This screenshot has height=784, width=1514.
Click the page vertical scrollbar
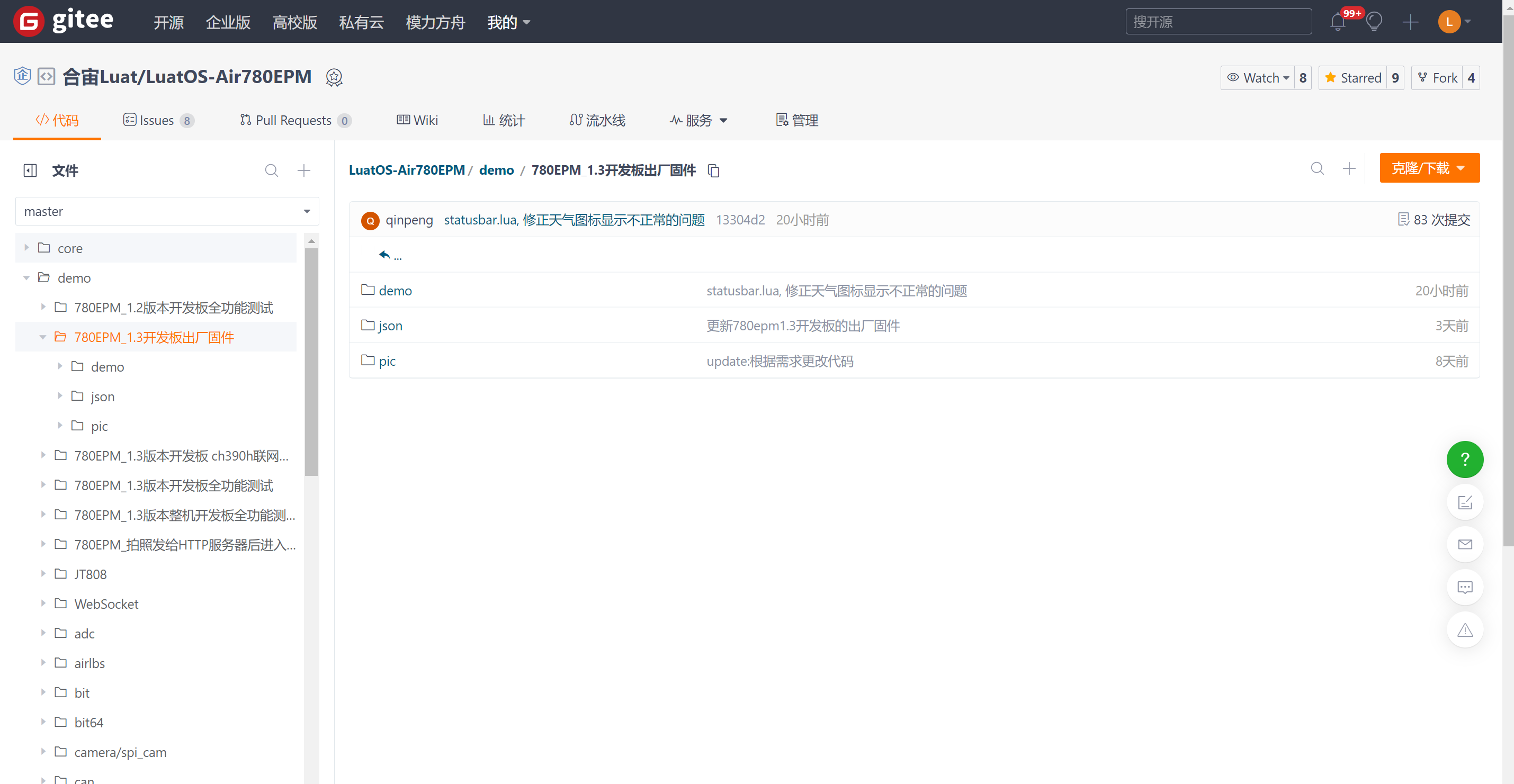1508,282
